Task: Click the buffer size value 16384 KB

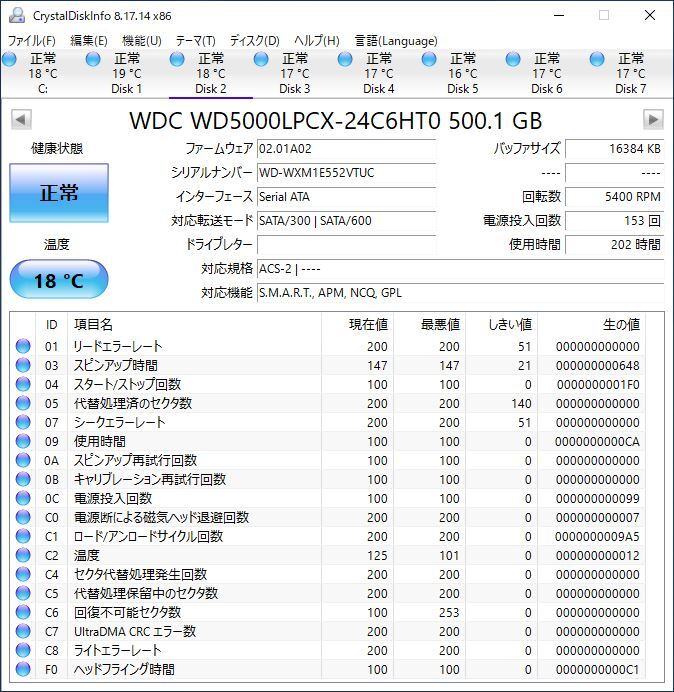Action: 614,149
